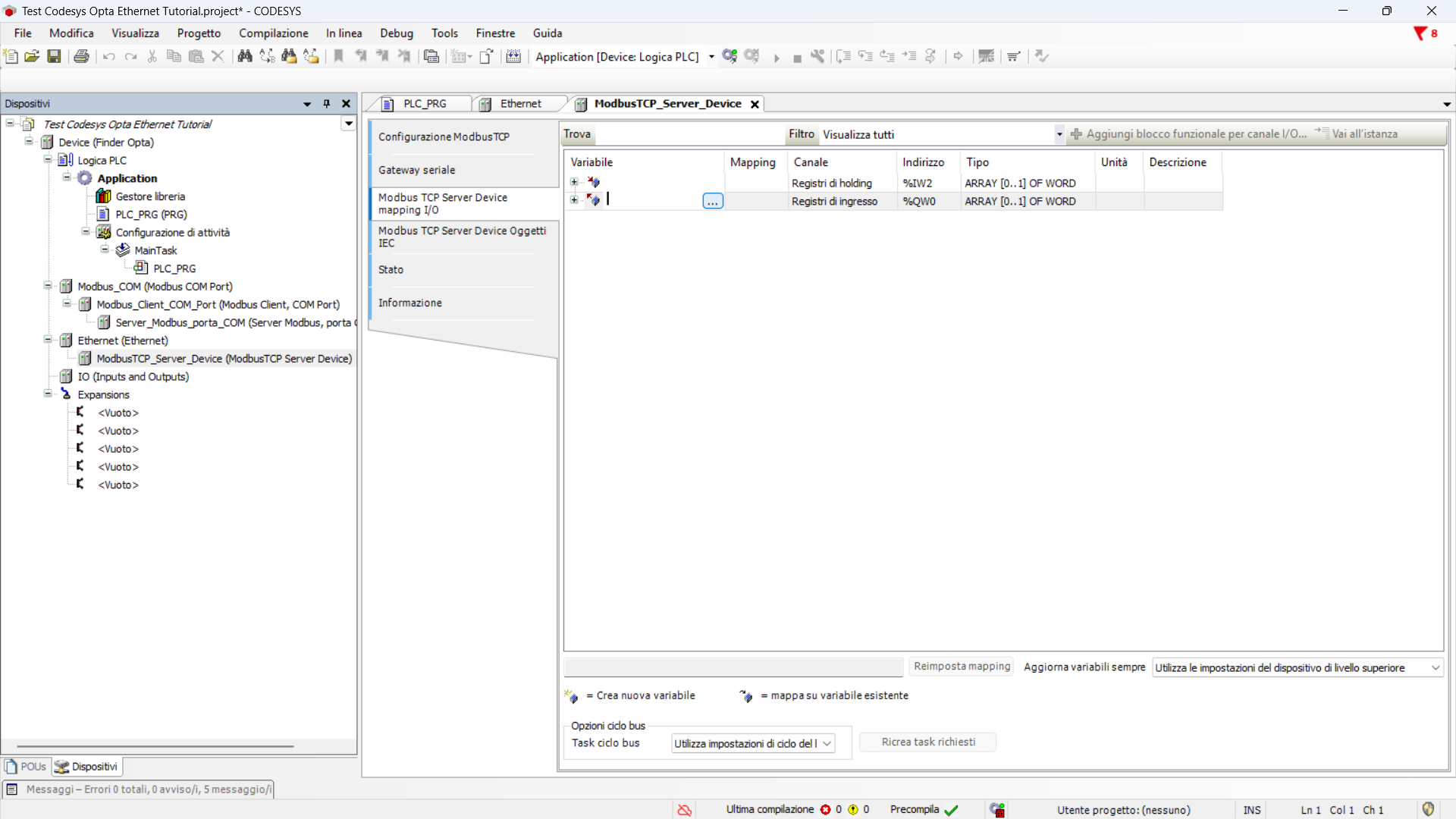1456x819 pixels.
Task: Collapse the Expansions tree node
Action: pyautogui.click(x=48, y=394)
